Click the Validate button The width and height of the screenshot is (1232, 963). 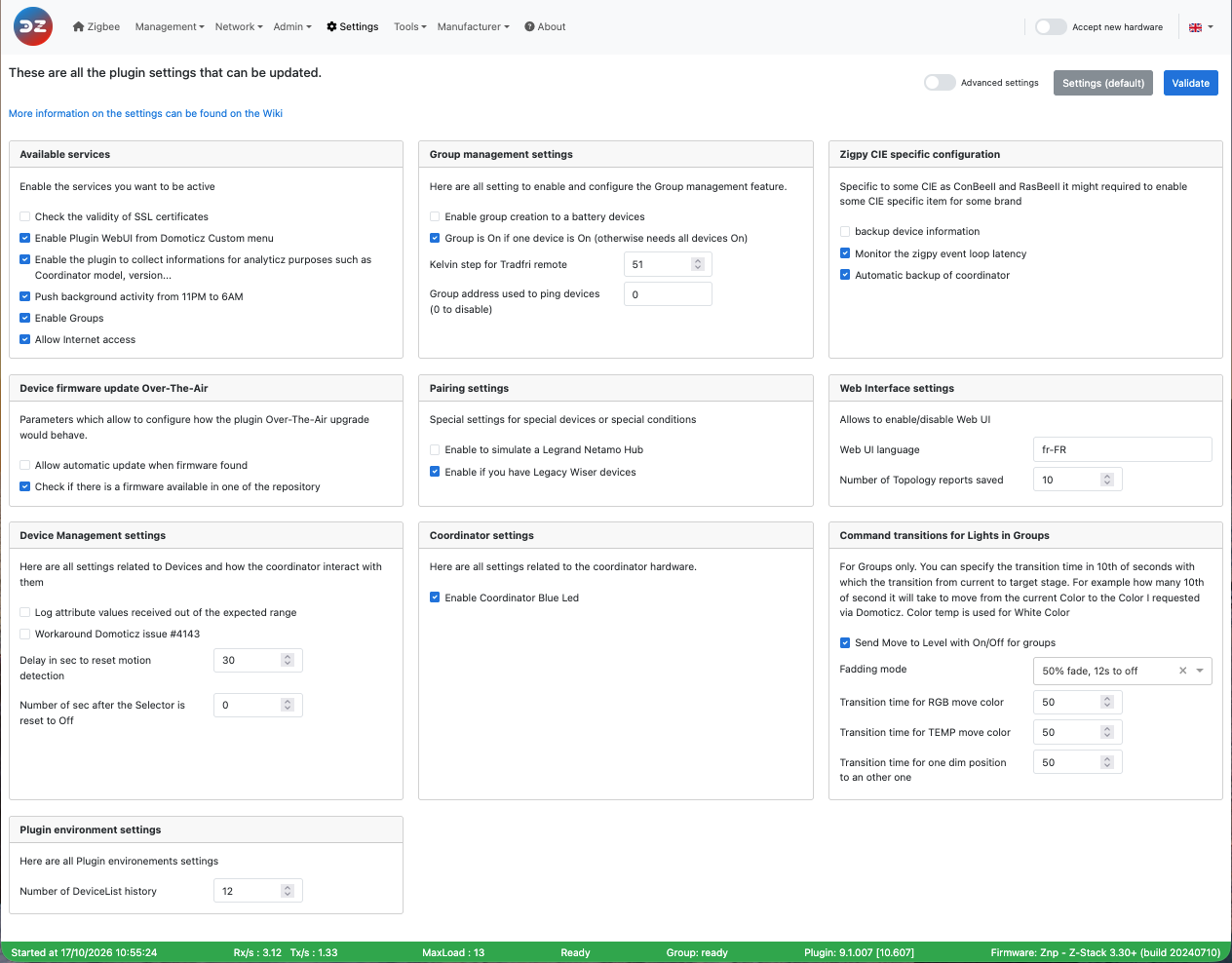click(1191, 83)
